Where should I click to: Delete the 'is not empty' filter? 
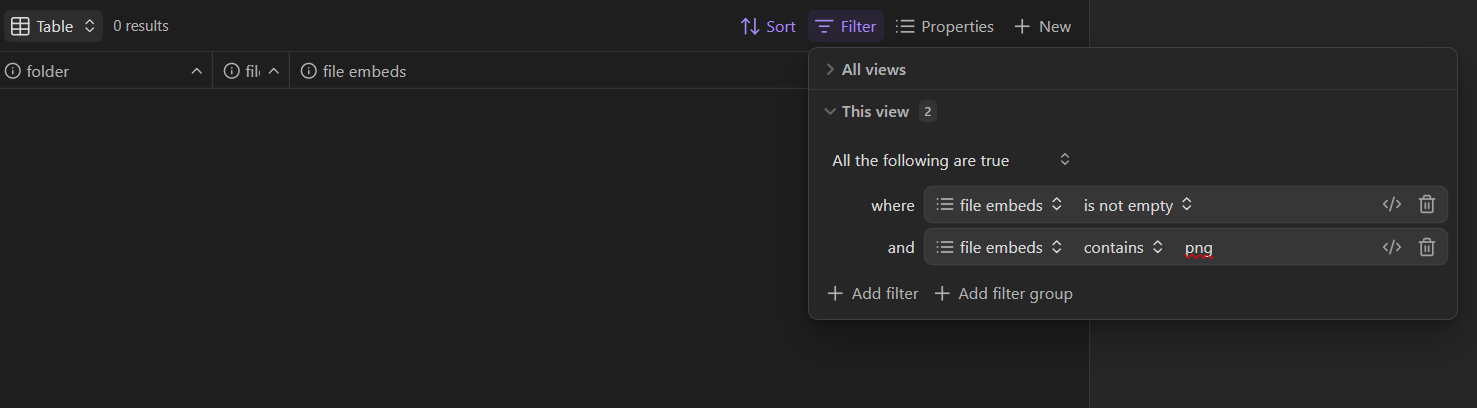(1427, 205)
